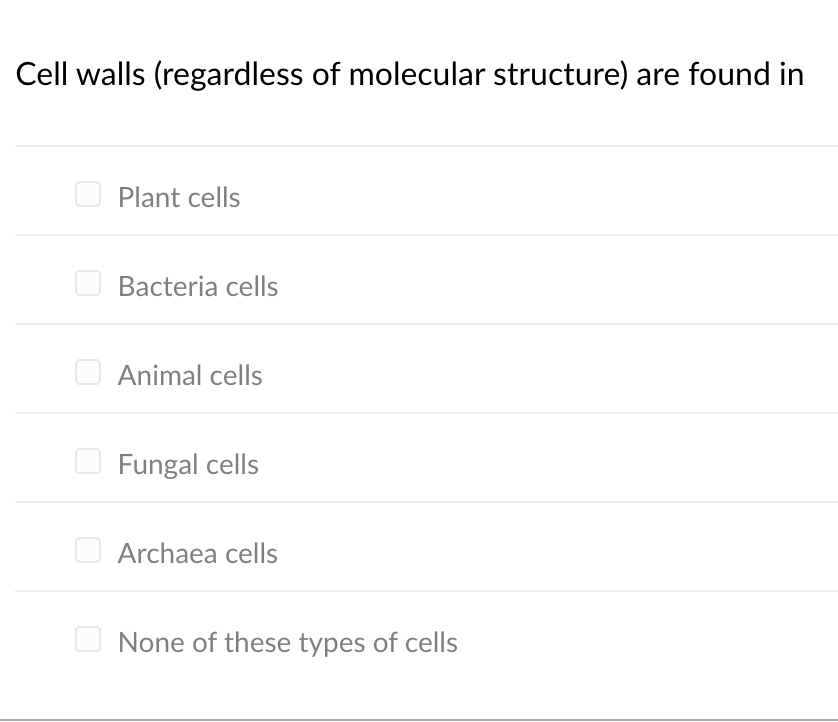Check the None of these types checkbox
The width and height of the screenshot is (838, 722).
tap(87, 639)
